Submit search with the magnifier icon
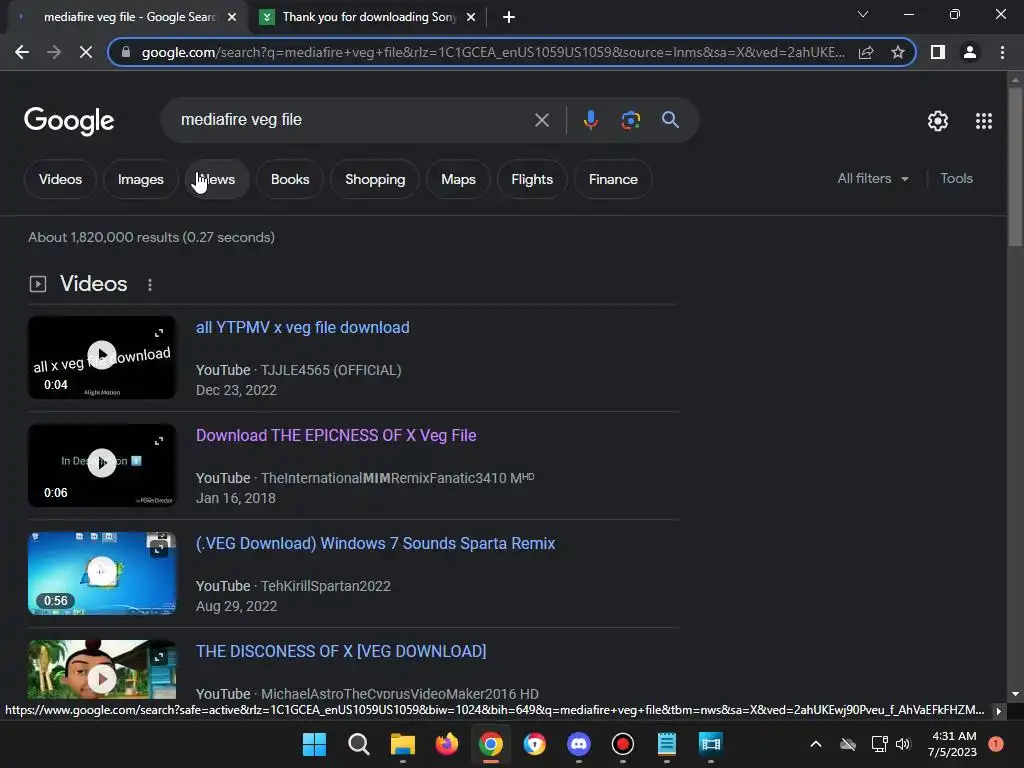The image size is (1024, 768). tap(670, 120)
